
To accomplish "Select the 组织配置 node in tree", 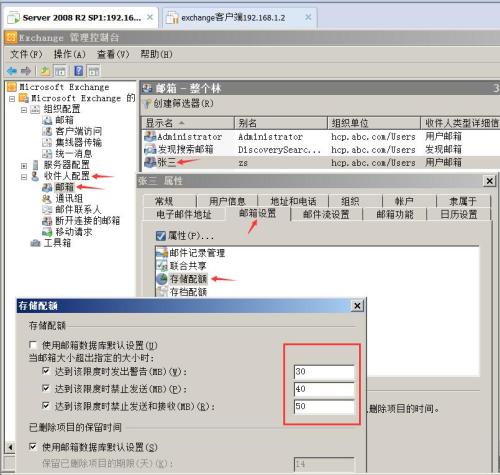I will tap(62, 109).
